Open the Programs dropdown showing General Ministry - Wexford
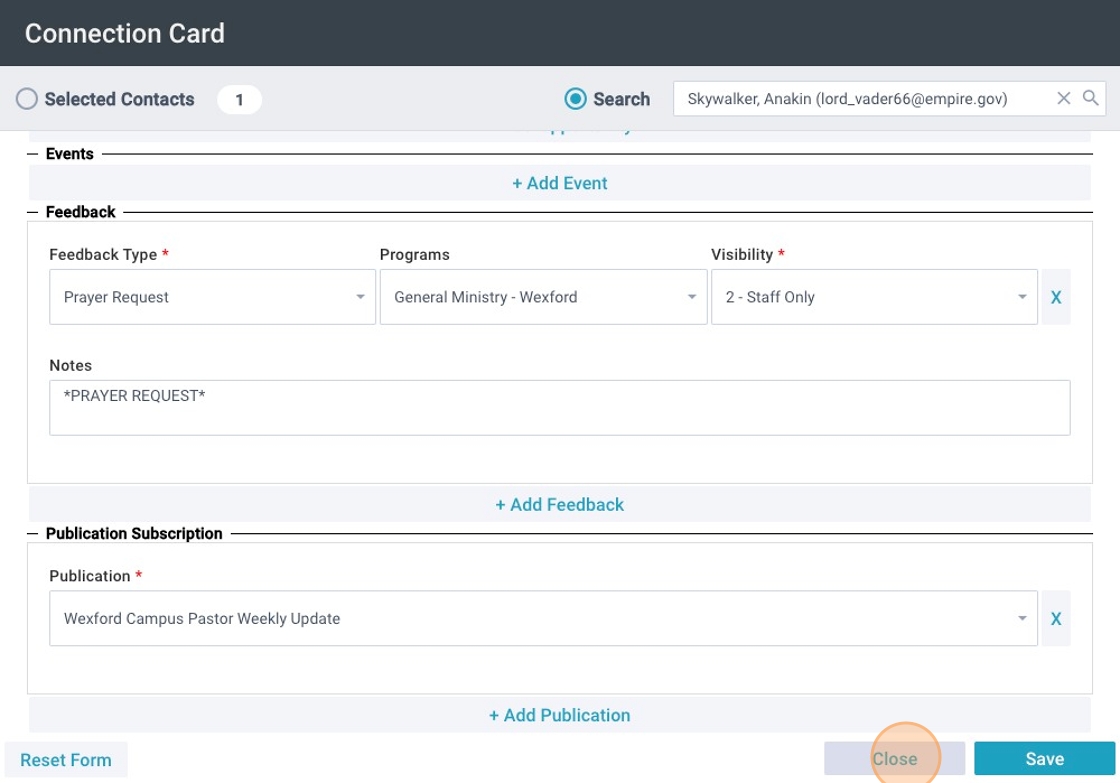The width and height of the screenshot is (1120, 783). [544, 297]
